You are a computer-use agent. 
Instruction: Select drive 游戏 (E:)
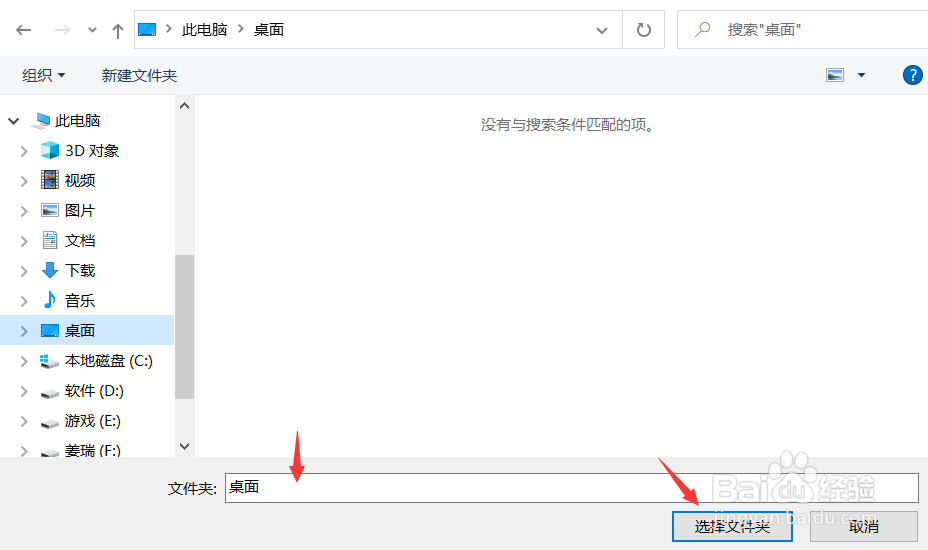click(93, 421)
